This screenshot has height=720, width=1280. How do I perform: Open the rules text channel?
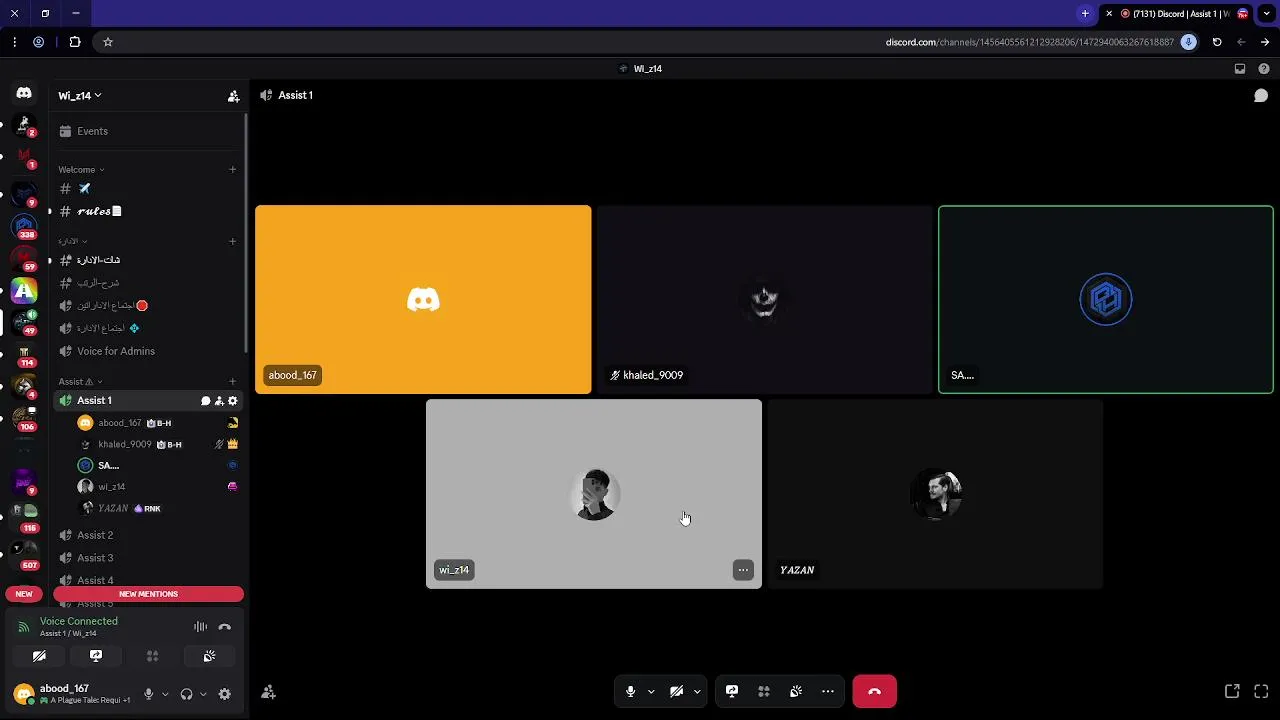point(146,212)
